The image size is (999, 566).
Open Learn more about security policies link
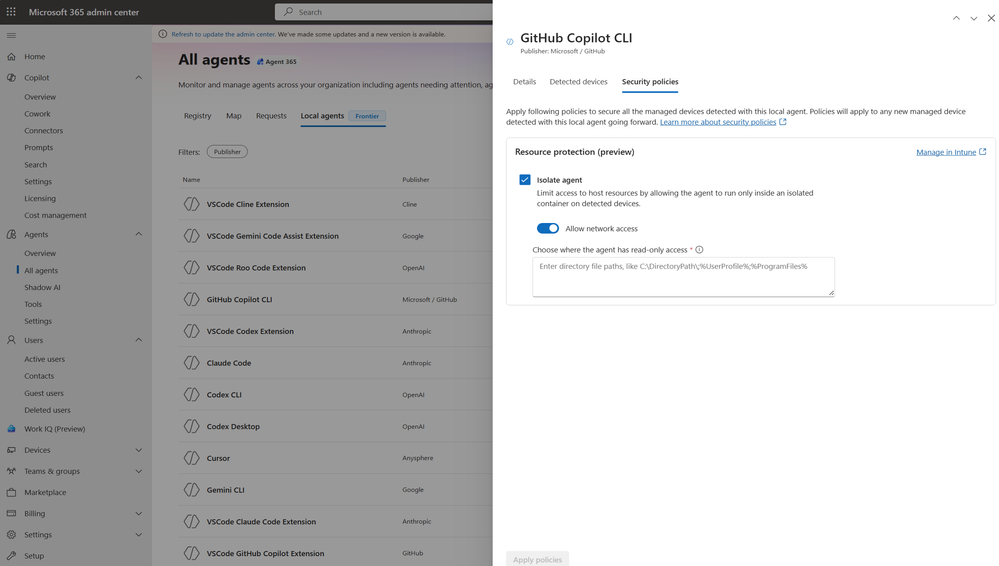(718, 122)
